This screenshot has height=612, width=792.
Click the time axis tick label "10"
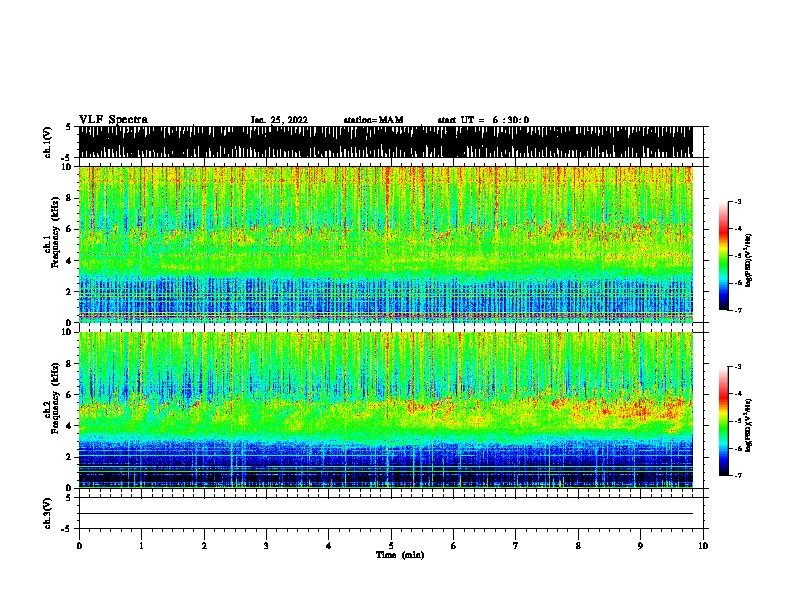703,546
